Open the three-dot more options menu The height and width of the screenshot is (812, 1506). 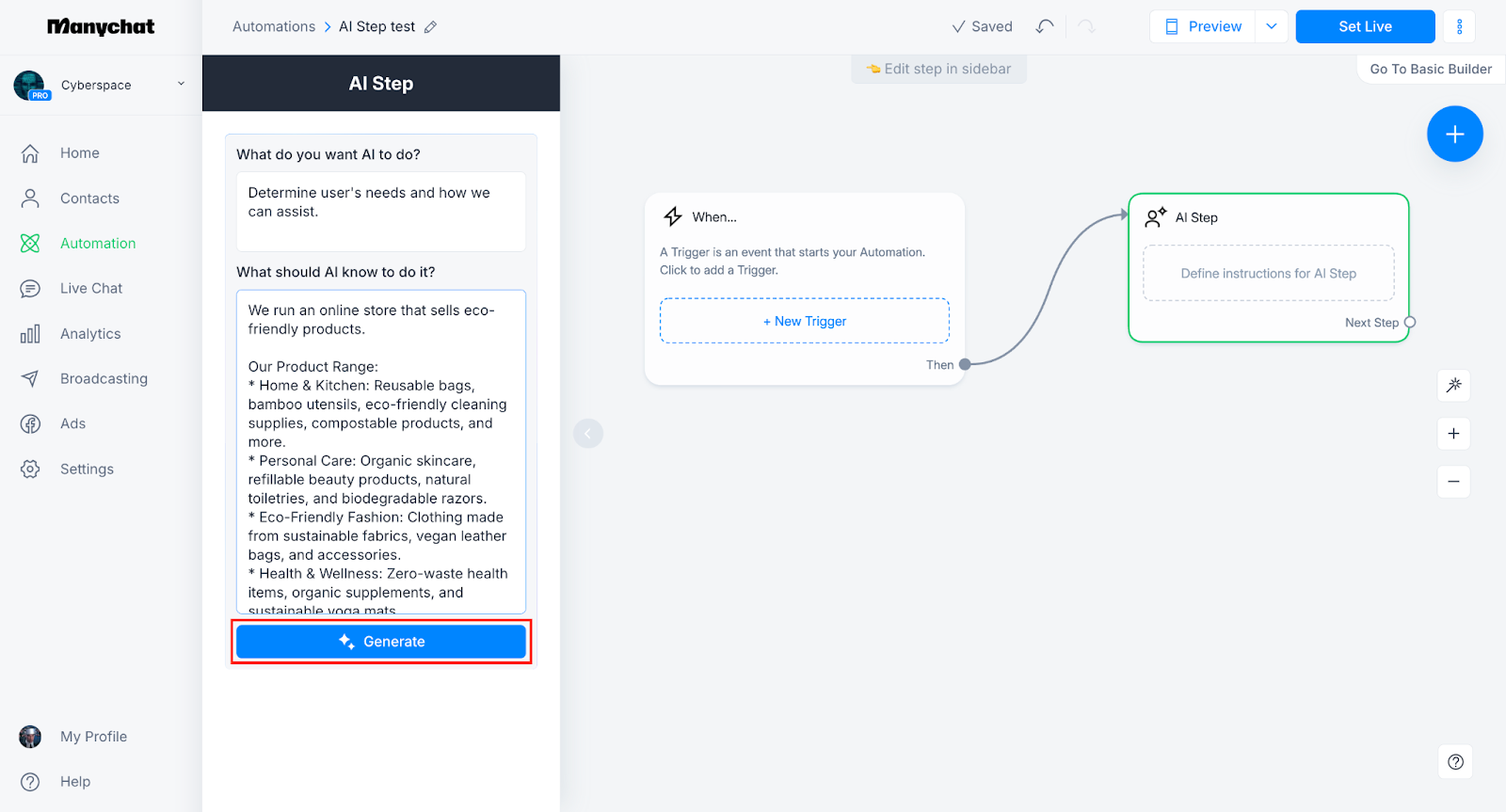click(1459, 26)
